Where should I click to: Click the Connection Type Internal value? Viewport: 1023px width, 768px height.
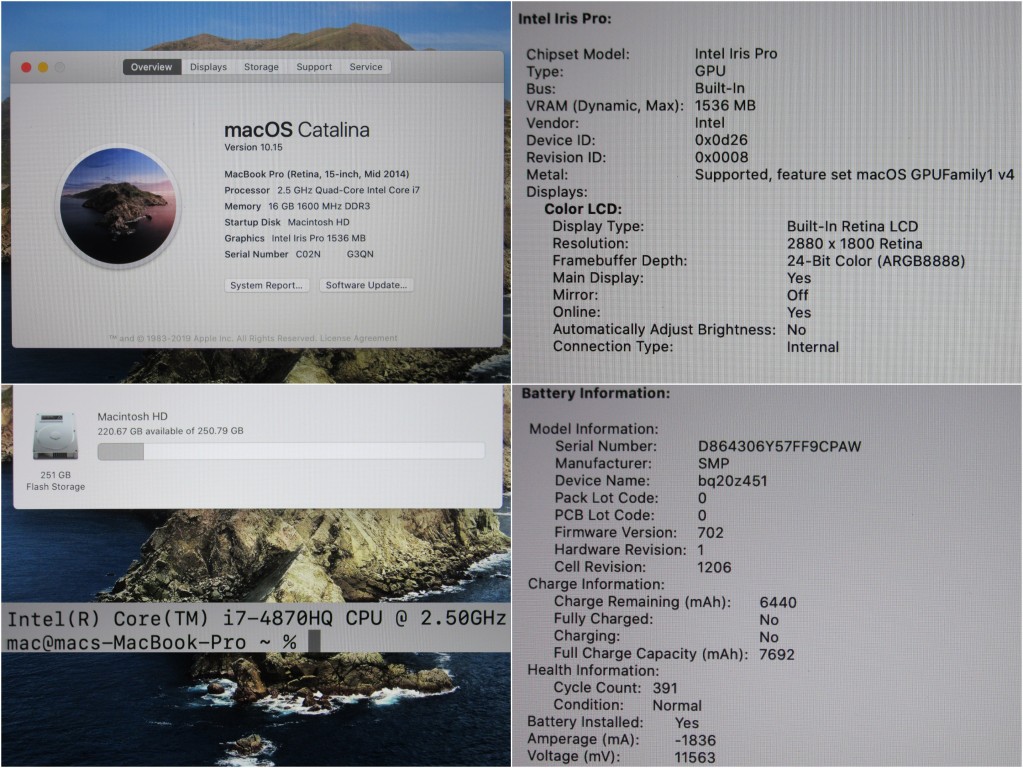(x=812, y=347)
